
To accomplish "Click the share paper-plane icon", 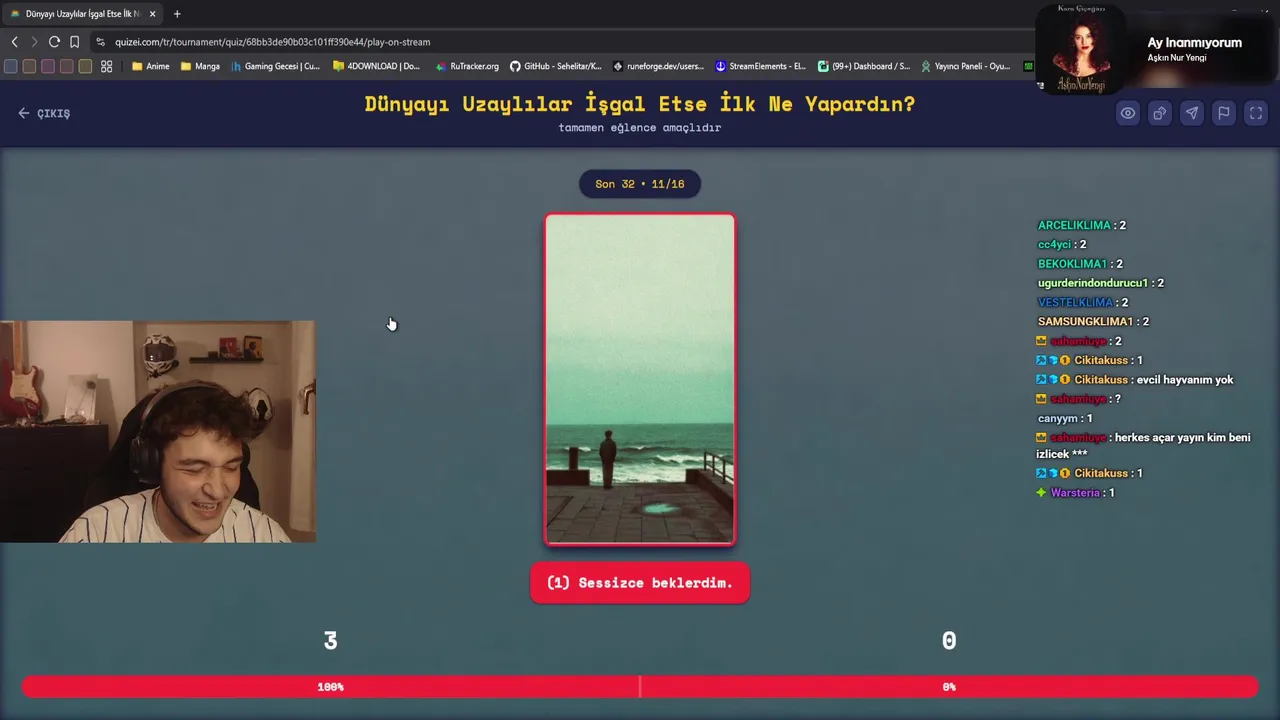I will point(1191,113).
